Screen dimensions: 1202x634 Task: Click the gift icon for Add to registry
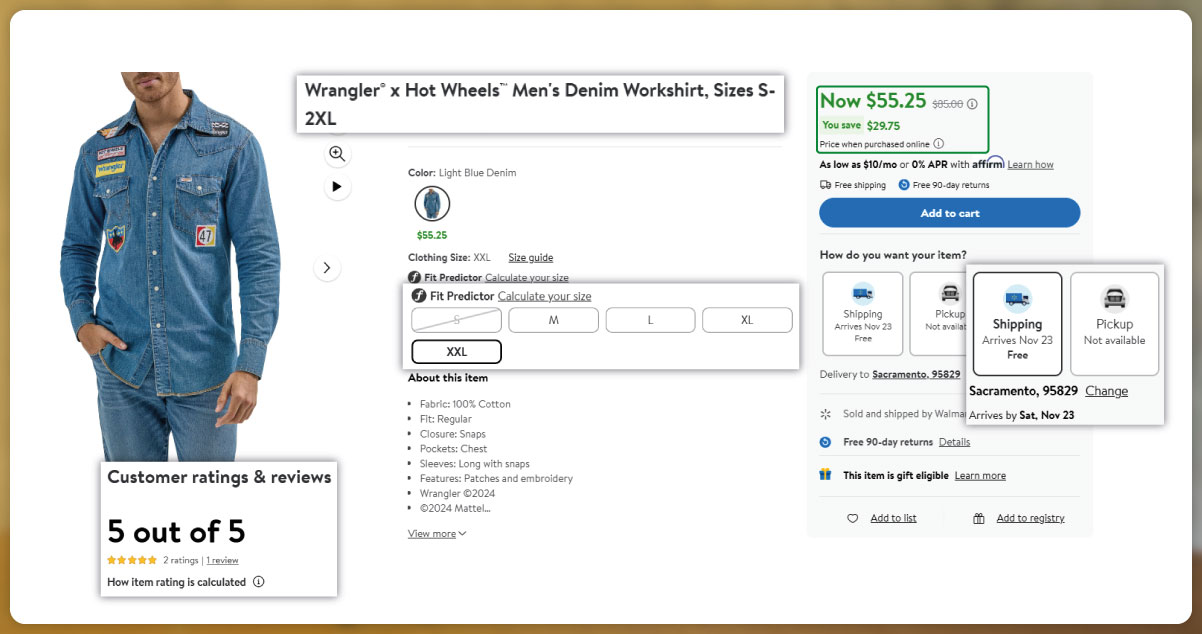pos(979,518)
